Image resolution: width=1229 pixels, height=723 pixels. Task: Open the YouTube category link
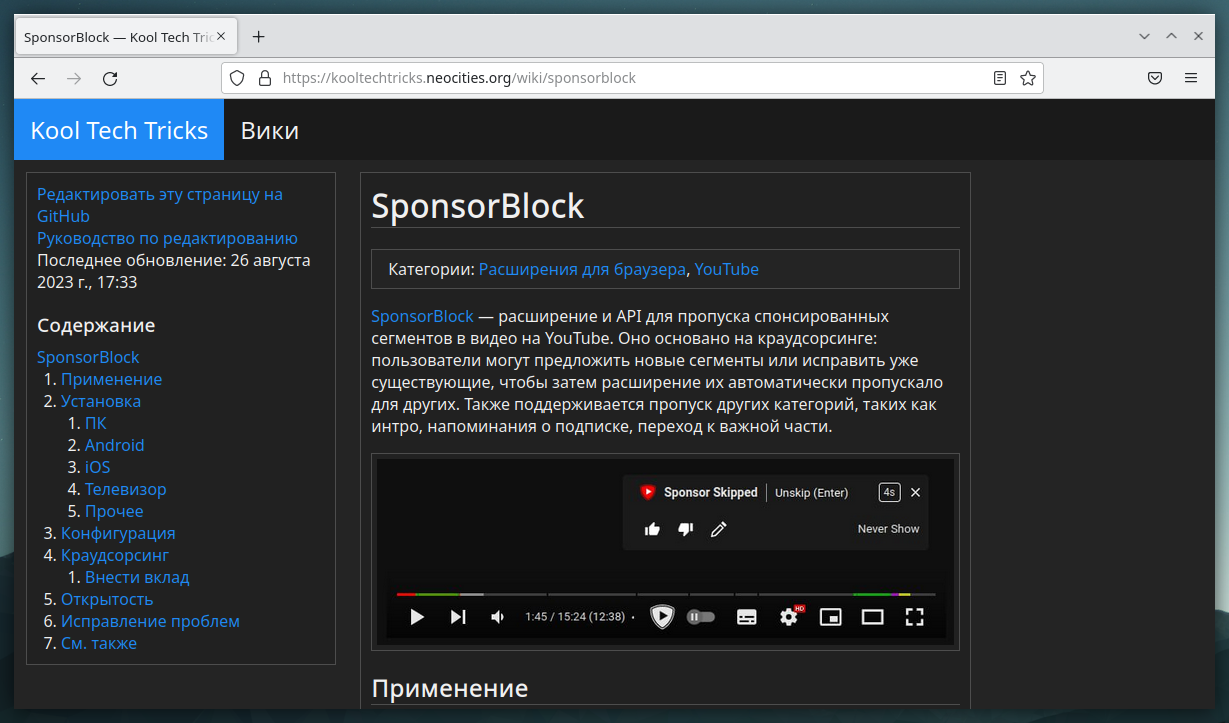pos(726,269)
